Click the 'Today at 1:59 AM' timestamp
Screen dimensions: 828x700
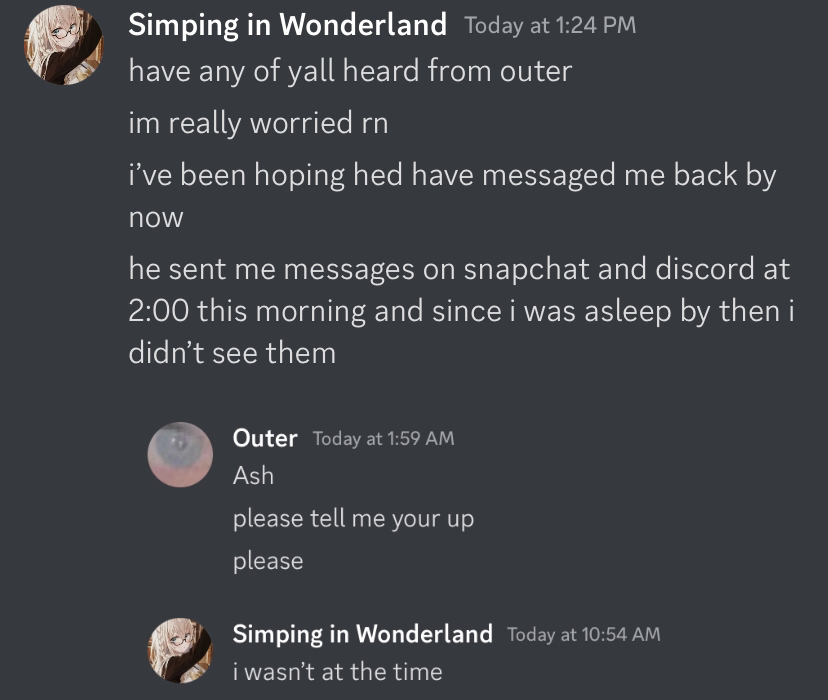click(383, 438)
